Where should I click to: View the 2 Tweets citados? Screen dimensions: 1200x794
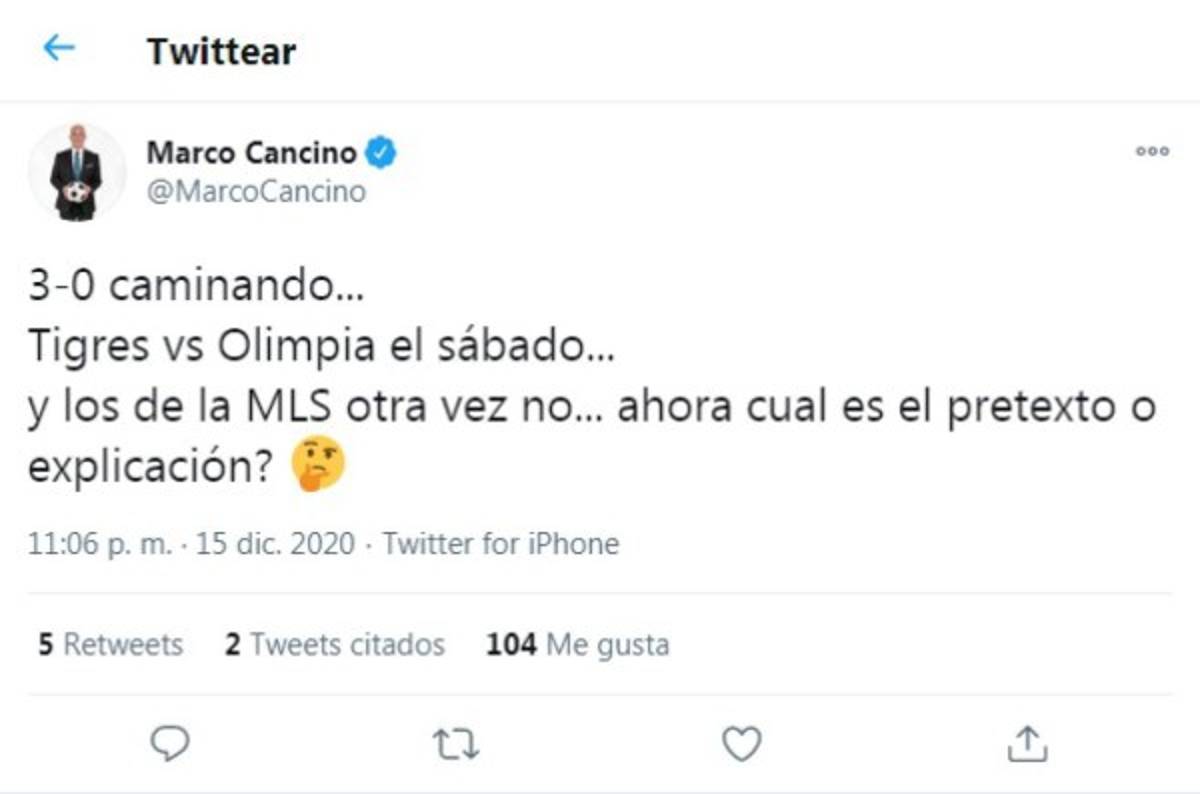[336, 645]
